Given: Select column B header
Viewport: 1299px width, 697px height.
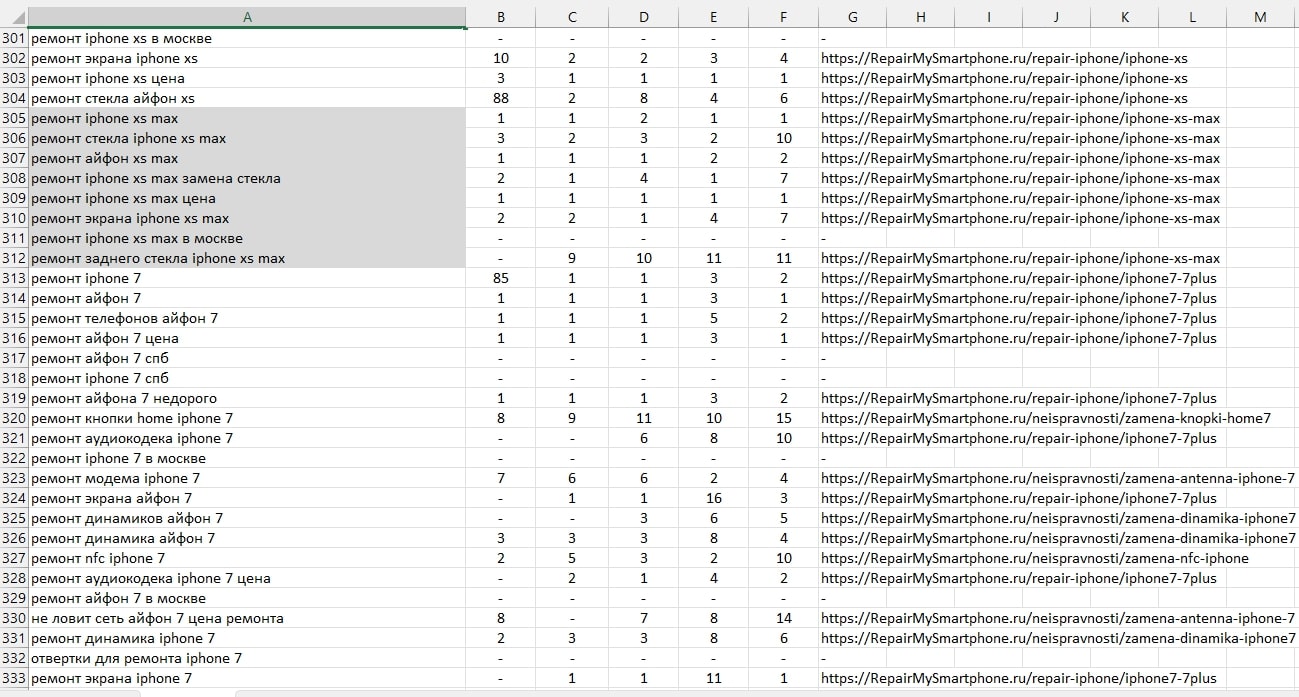Looking at the screenshot, I should [501, 17].
